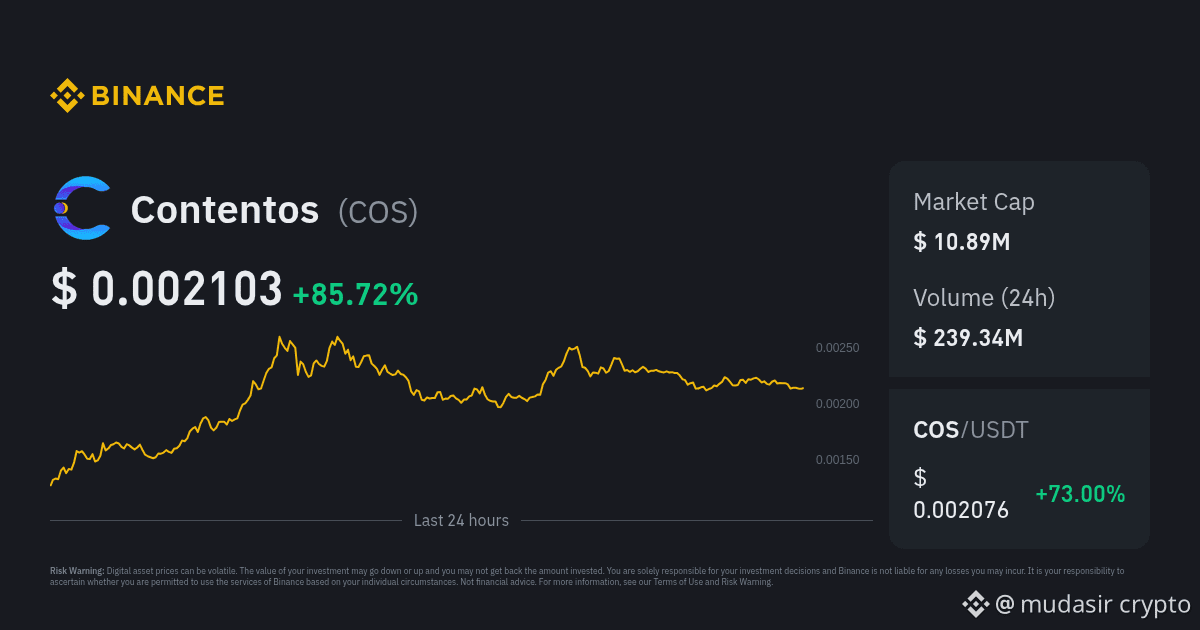Viewport: 1200px width, 630px height.
Task: Read the Risk Warning disclaimer text
Action: [587, 576]
